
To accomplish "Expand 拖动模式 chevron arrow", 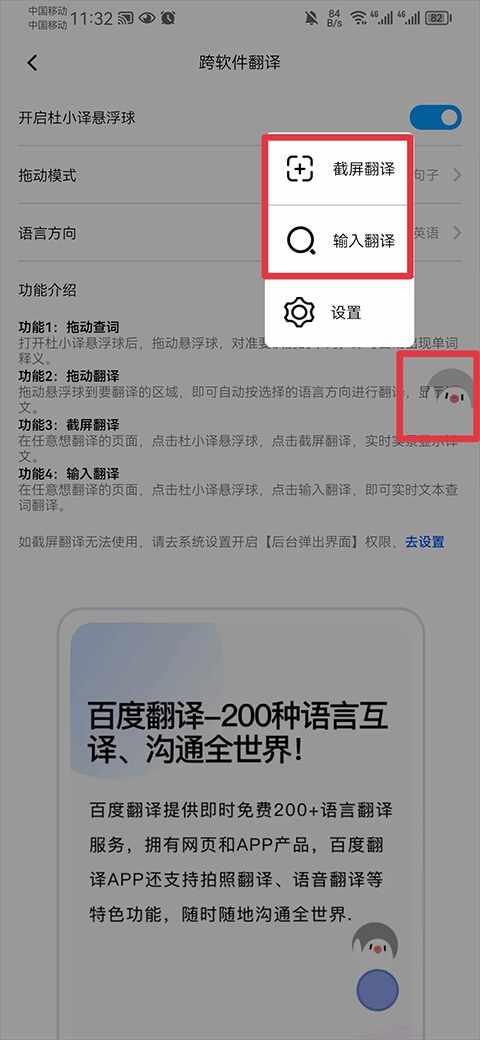I will coord(457,176).
